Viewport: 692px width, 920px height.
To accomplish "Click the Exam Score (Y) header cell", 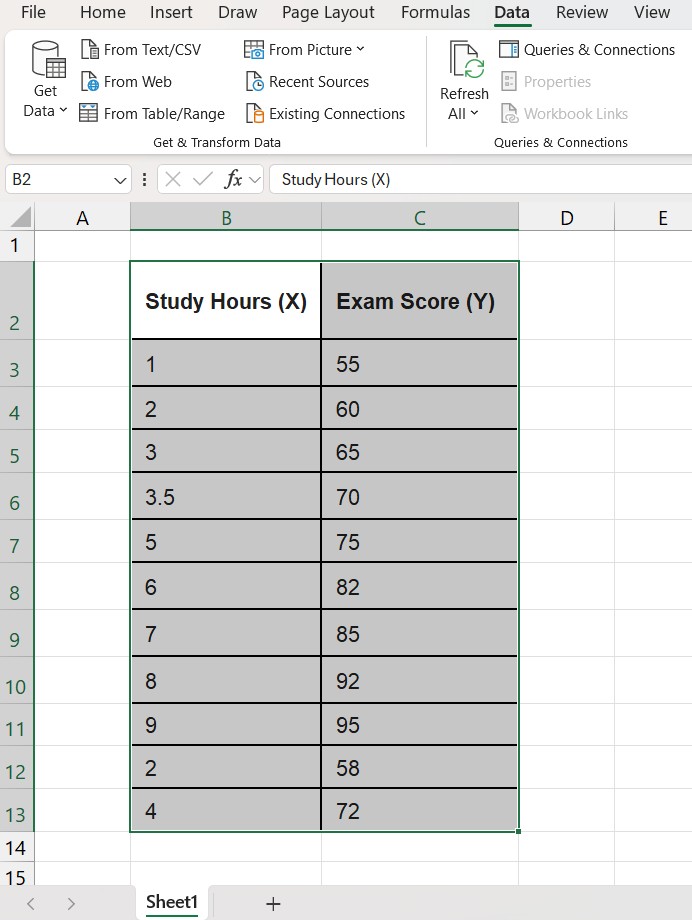I will click(419, 300).
